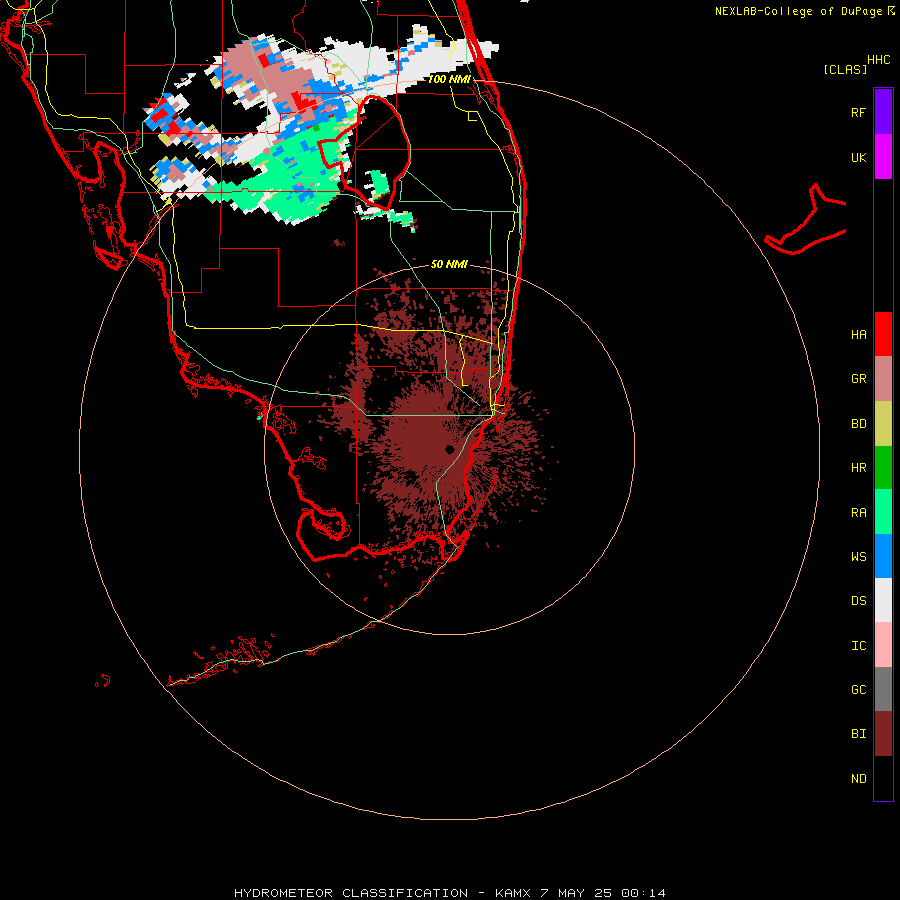Click the 50 NMI range ring label

pos(449,264)
